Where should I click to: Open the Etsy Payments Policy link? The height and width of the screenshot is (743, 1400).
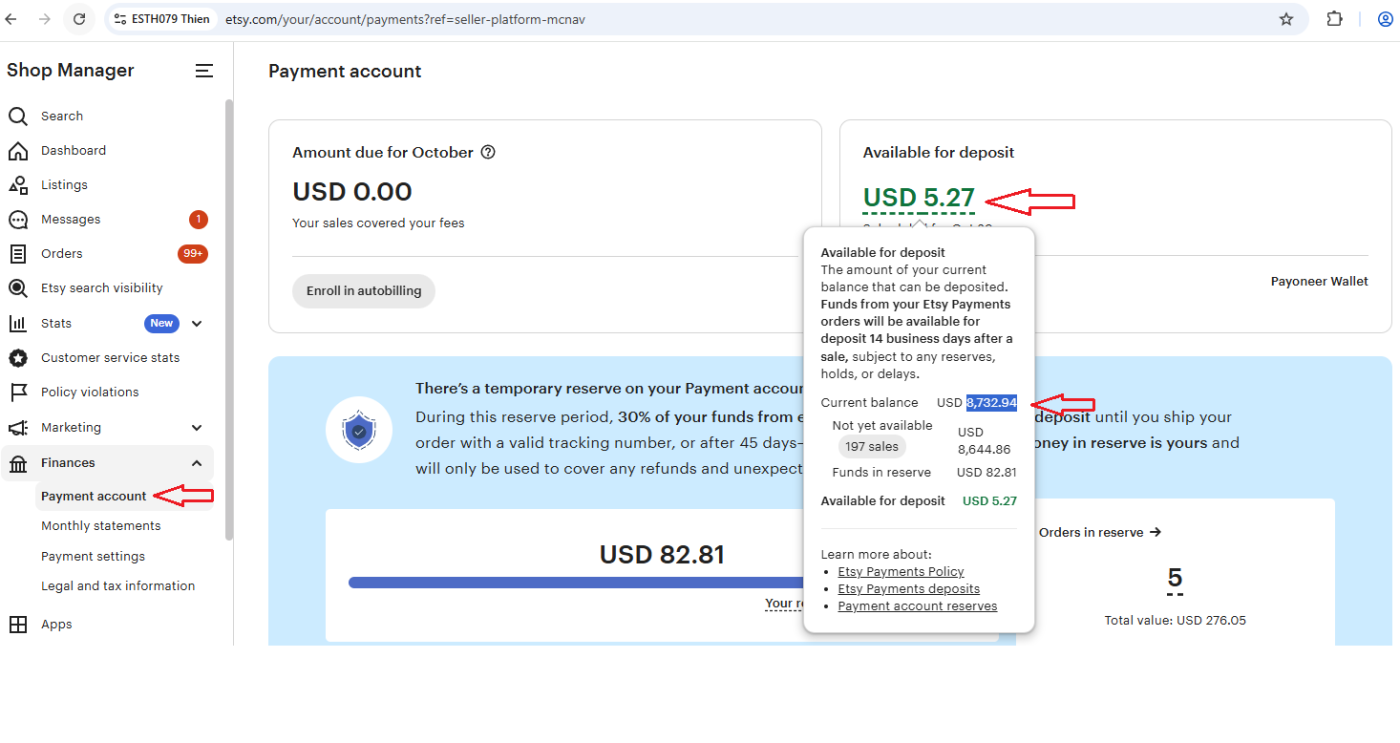(x=901, y=572)
